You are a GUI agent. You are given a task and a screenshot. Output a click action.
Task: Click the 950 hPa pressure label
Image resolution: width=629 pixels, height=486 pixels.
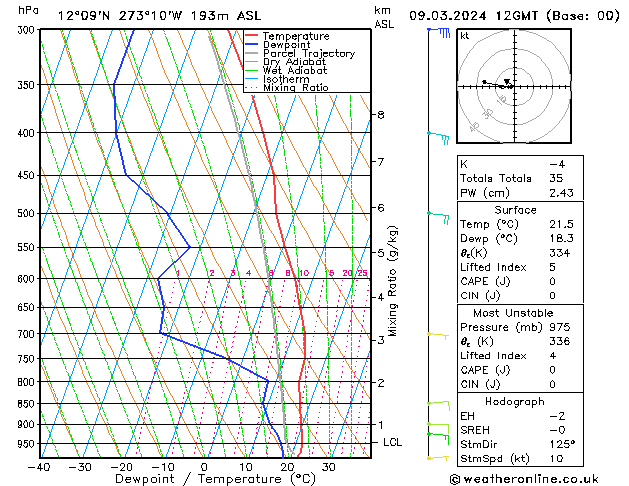coord(28,444)
